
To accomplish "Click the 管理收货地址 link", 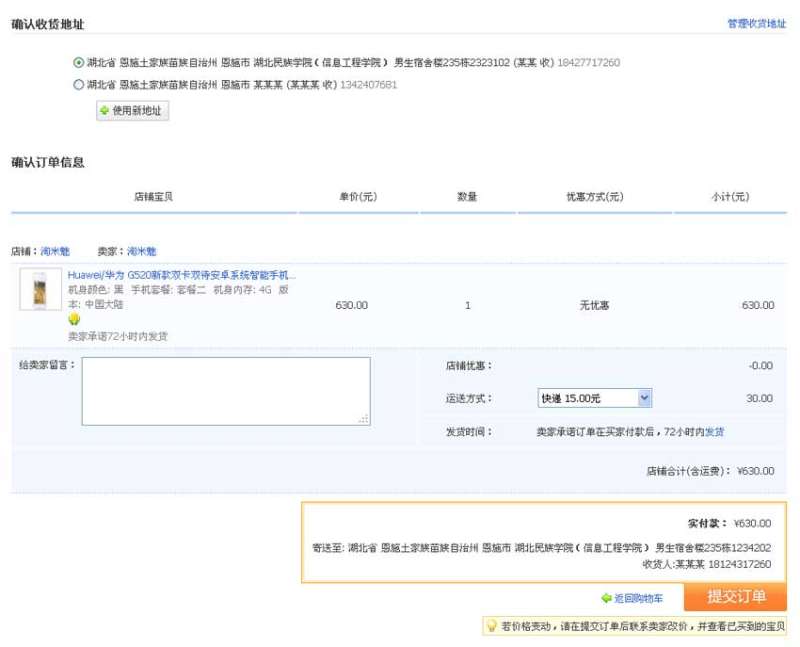I will click(756, 23).
